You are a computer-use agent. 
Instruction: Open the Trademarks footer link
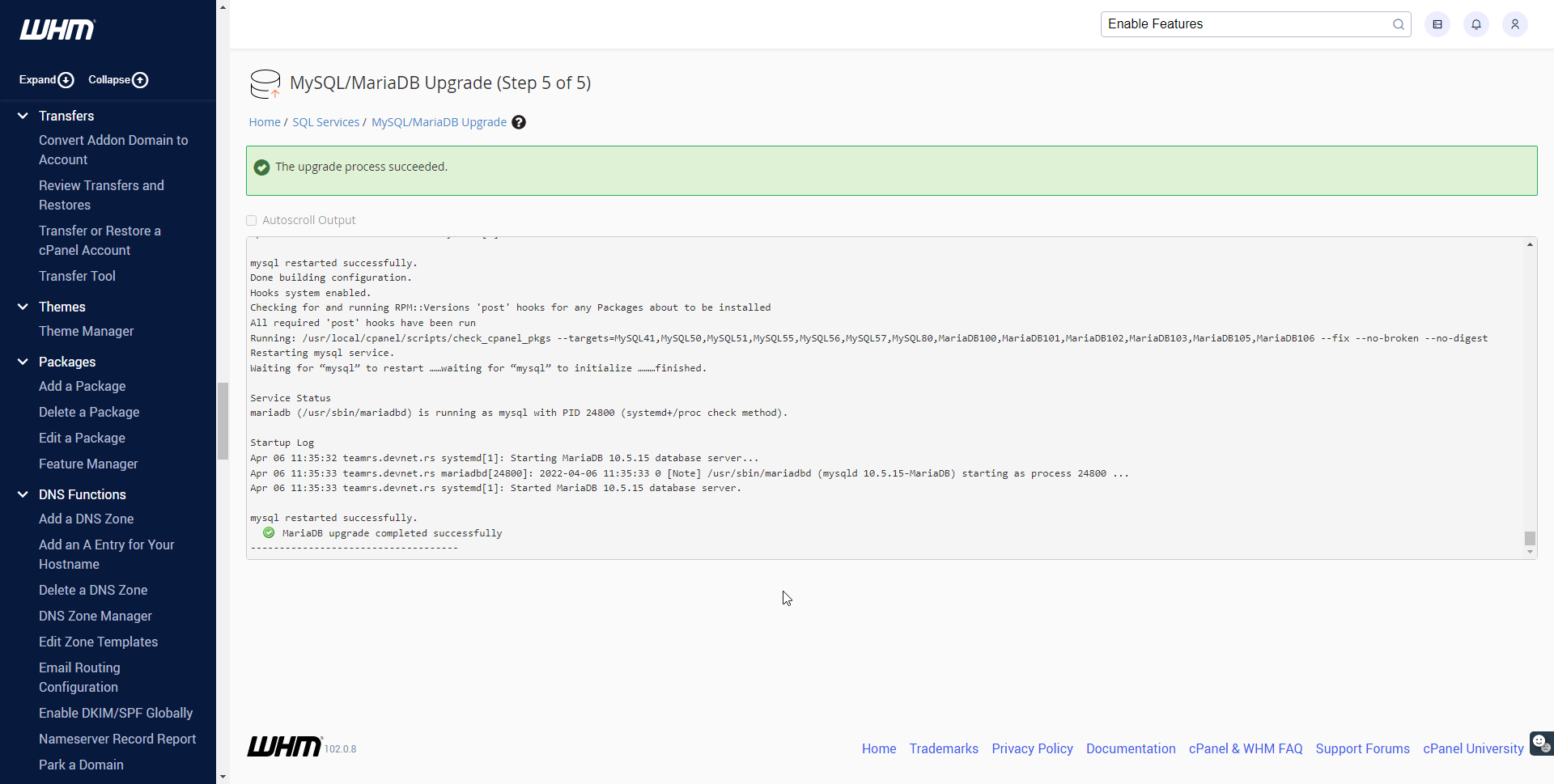pyautogui.click(x=944, y=748)
